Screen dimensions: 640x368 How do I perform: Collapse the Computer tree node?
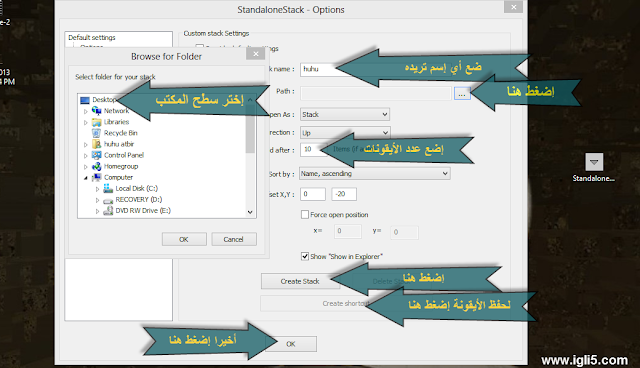point(86,178)
